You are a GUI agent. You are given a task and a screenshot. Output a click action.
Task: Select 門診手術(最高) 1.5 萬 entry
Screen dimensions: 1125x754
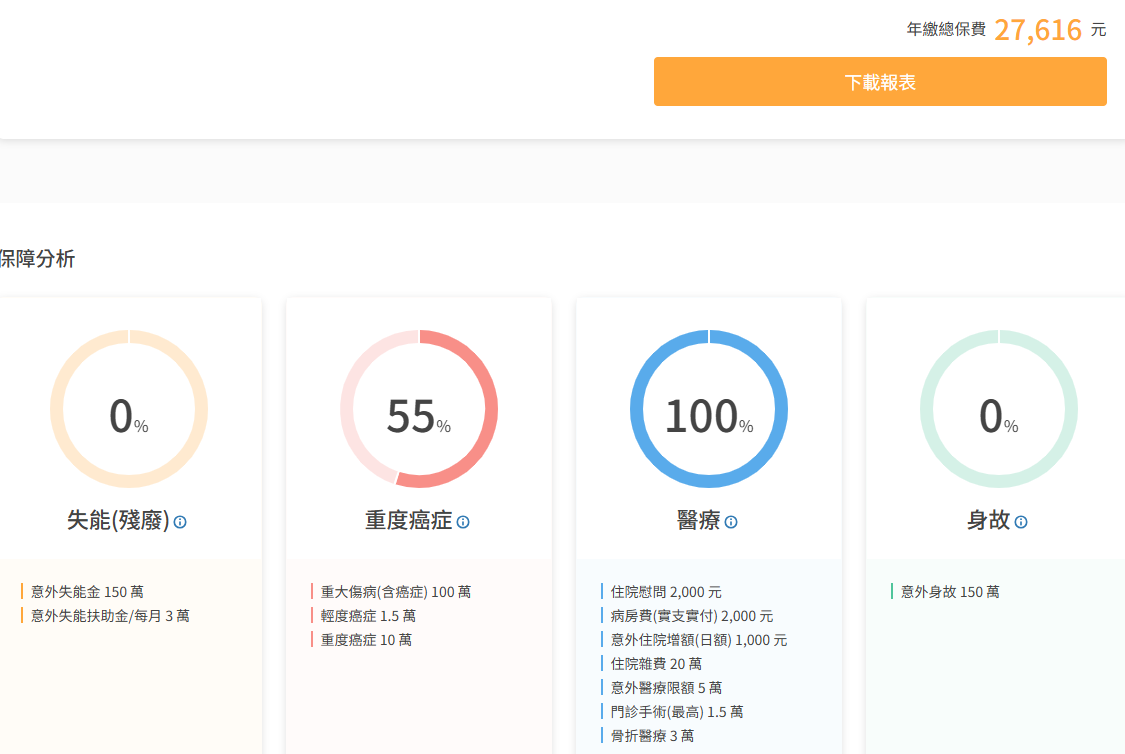677,712
